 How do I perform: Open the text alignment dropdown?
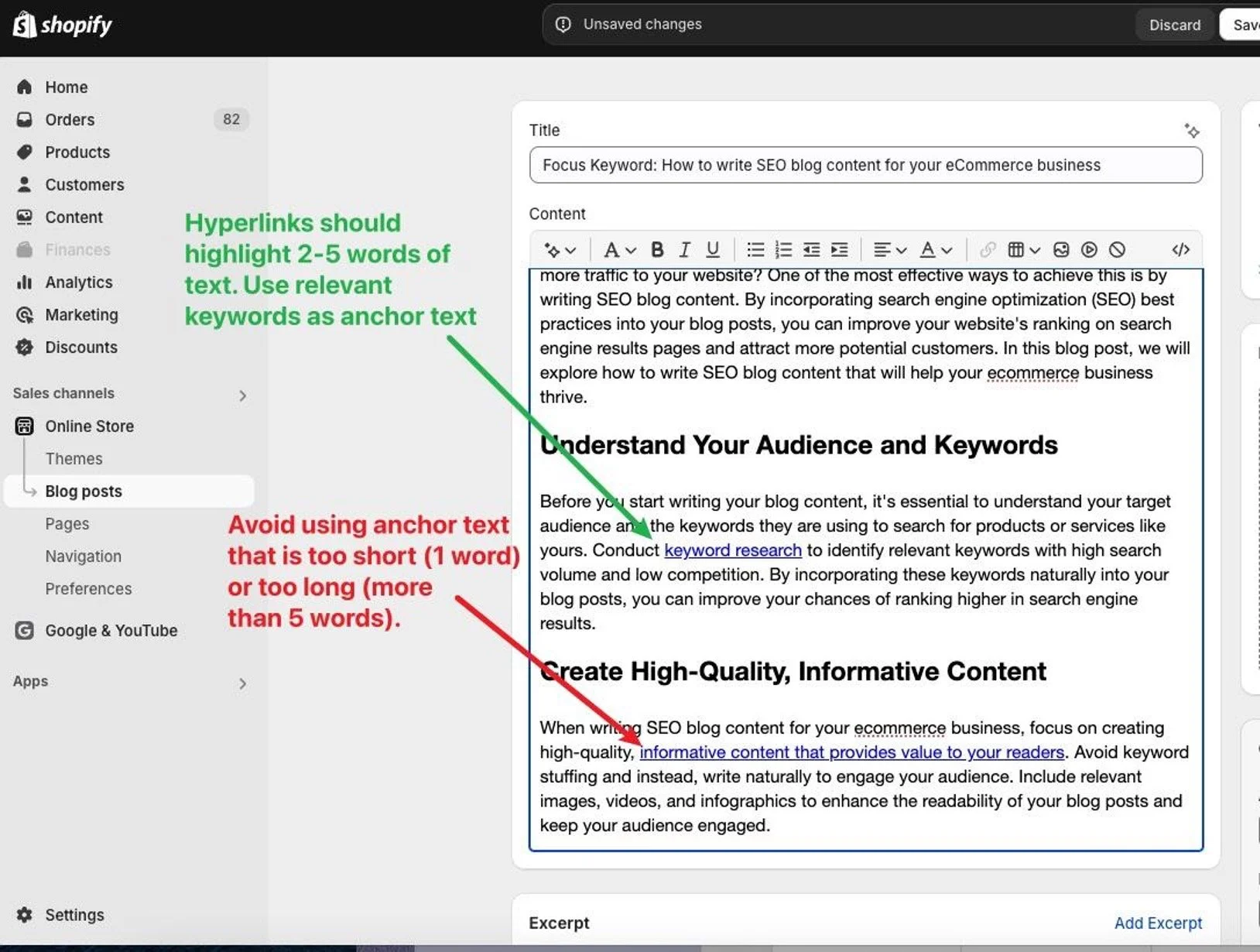[889, 250]
